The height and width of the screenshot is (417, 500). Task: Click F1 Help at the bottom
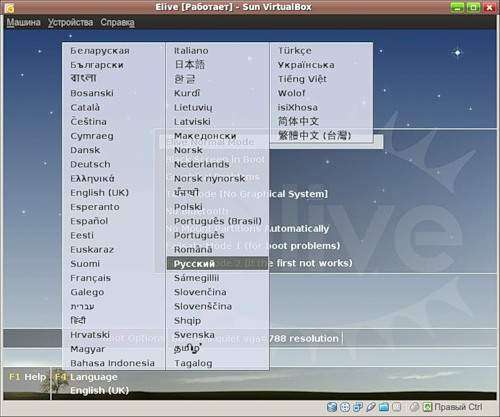(27, 377)
